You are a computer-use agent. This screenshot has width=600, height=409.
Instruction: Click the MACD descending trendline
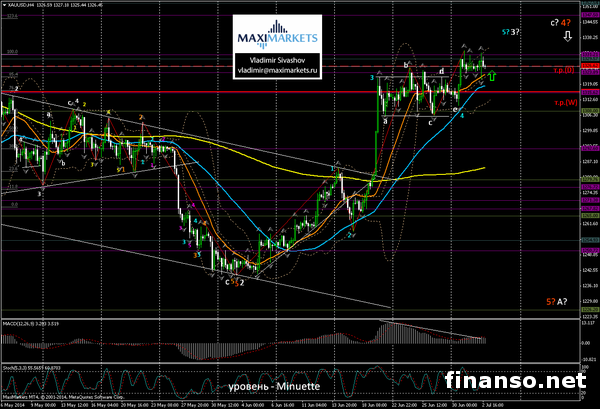pos(440,330)
